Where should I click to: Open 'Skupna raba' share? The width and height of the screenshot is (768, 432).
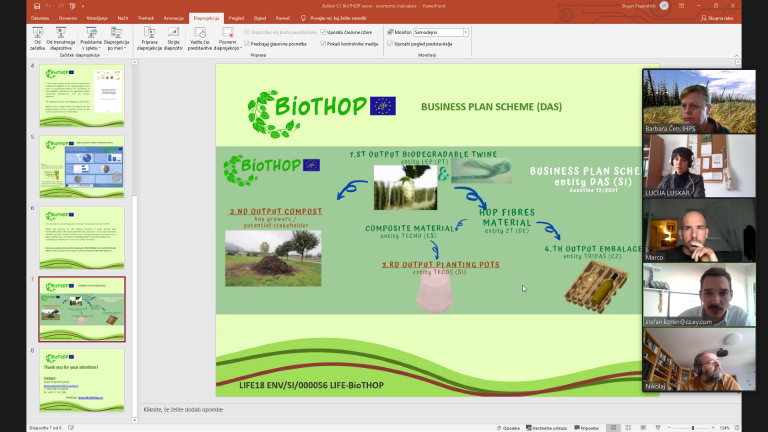click(717, 18)
